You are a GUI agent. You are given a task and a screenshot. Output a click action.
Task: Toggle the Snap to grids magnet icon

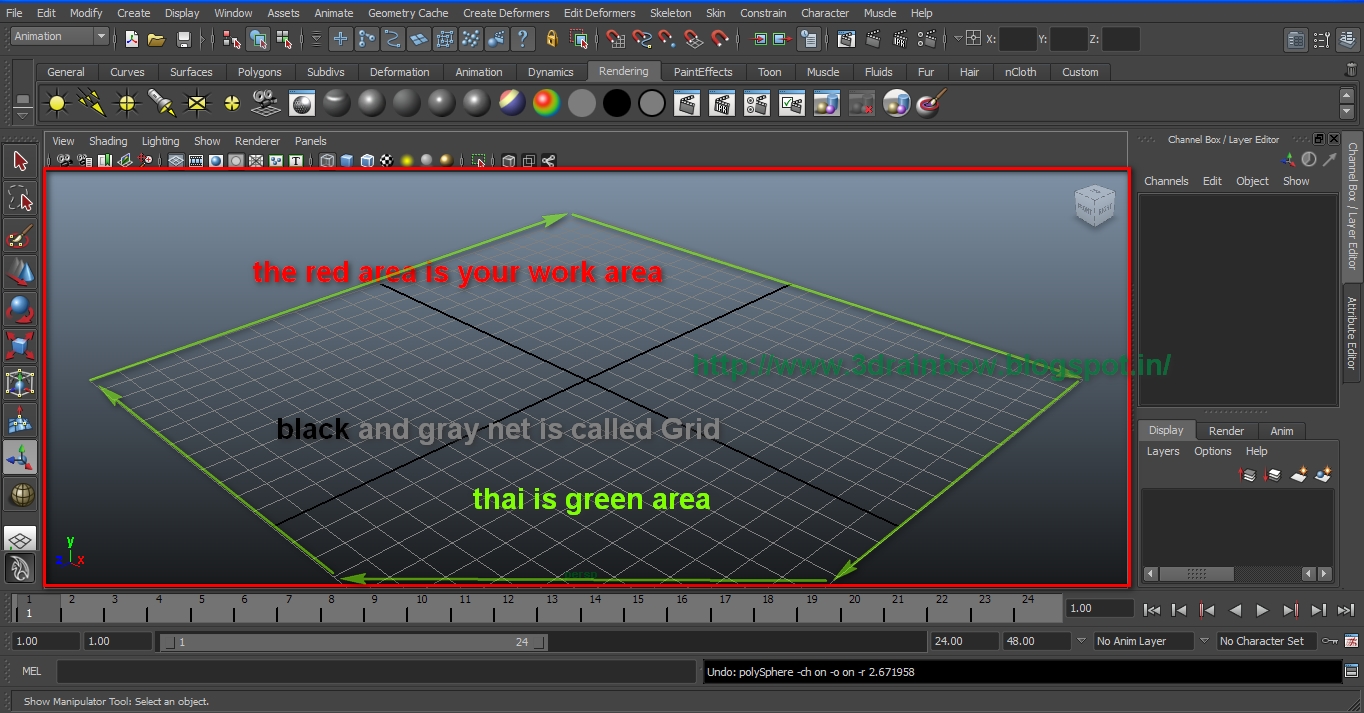[616, 39]
